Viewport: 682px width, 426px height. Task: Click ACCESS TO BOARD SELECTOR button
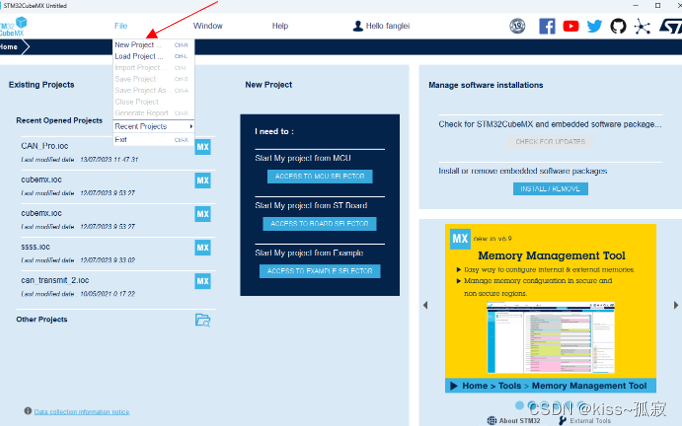click(320, 224)
